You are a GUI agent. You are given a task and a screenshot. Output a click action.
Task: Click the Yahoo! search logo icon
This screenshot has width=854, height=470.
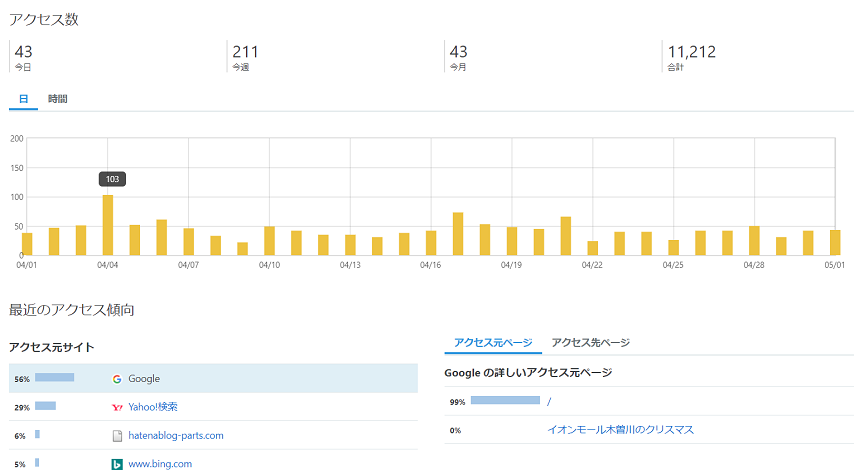(x=117, y=407)
